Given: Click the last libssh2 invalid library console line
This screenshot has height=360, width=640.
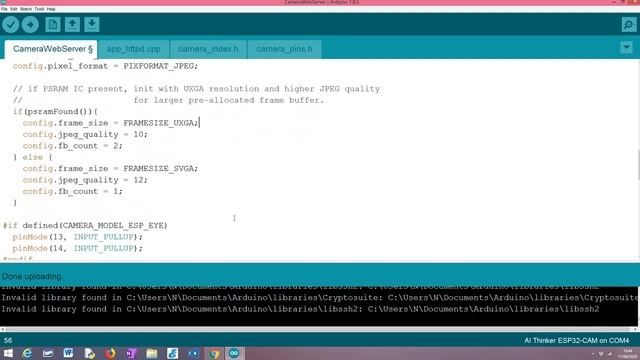Looking at the screenshot, I should click(300, 309).
